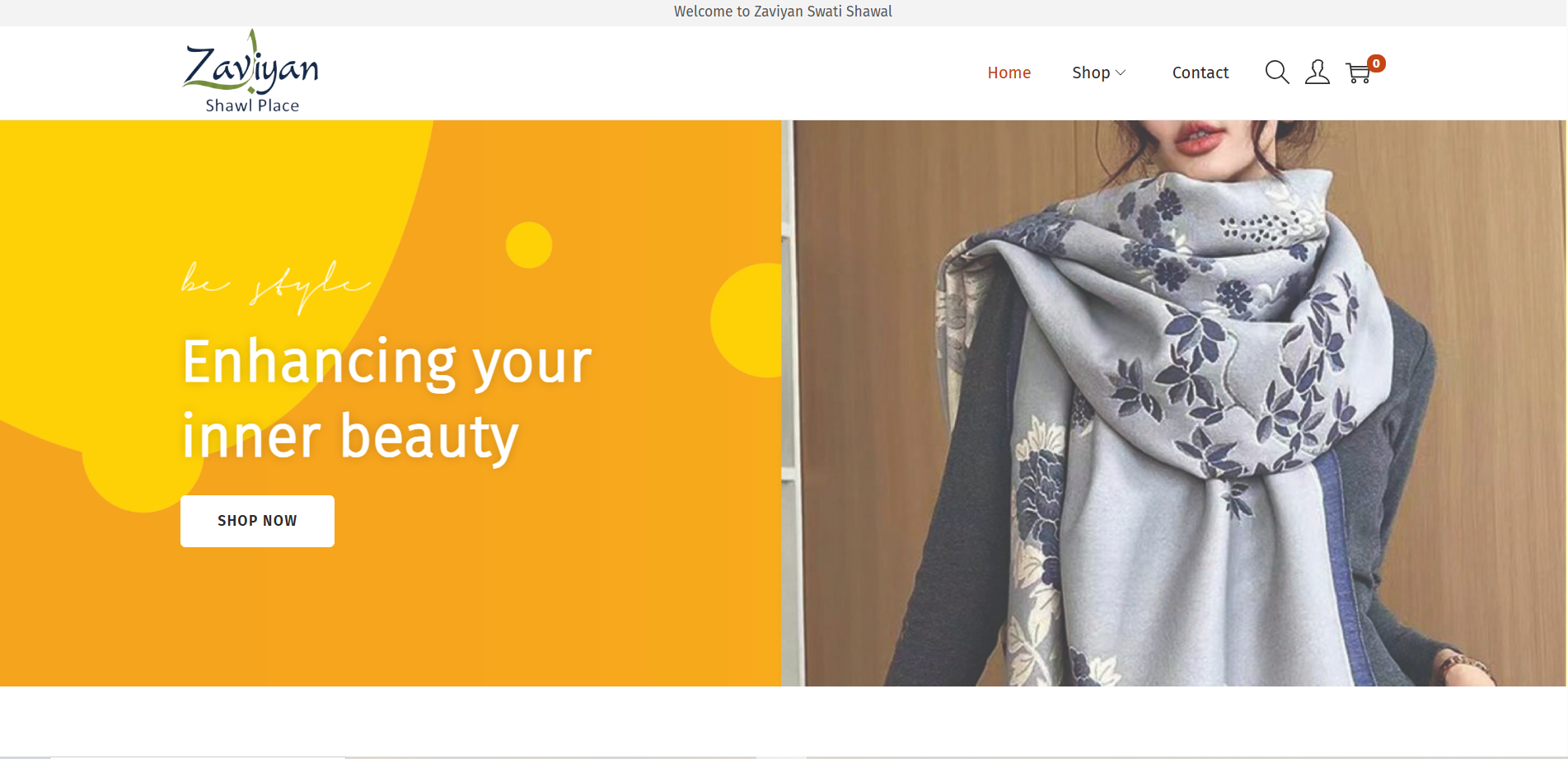Click the Zaviyan logo graphic

point(250,63)
